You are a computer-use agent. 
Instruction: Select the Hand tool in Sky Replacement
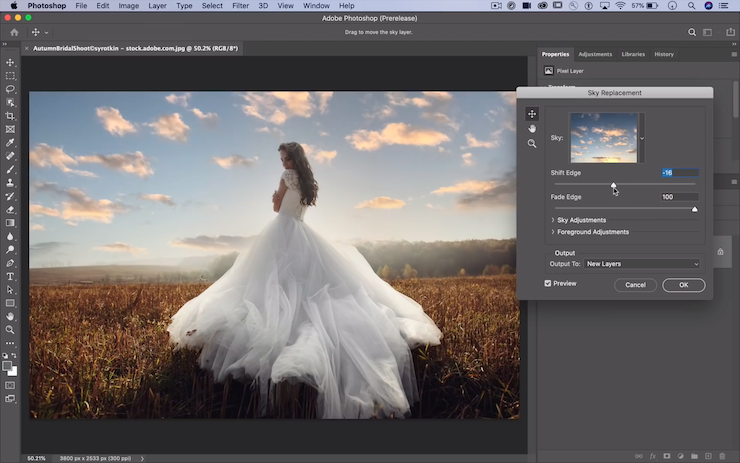click(532, 128)
